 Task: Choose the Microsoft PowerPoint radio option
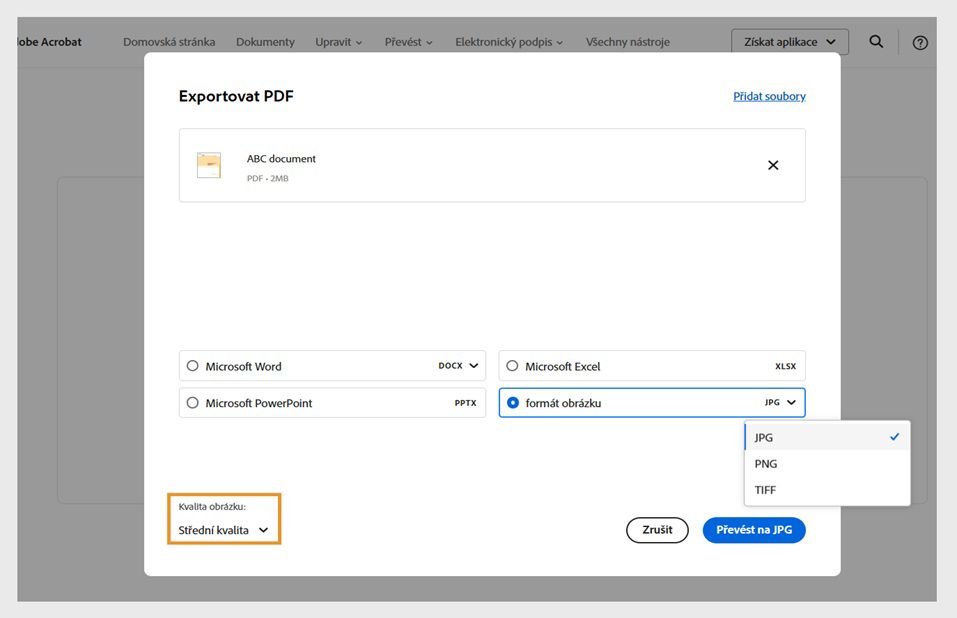pos(193,403)
